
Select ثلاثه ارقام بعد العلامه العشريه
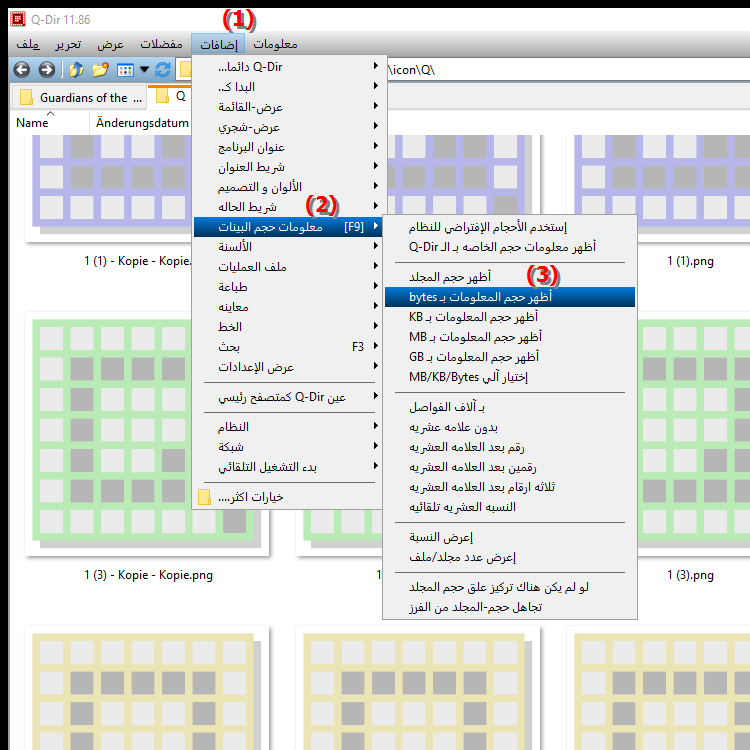click(510, 487)
